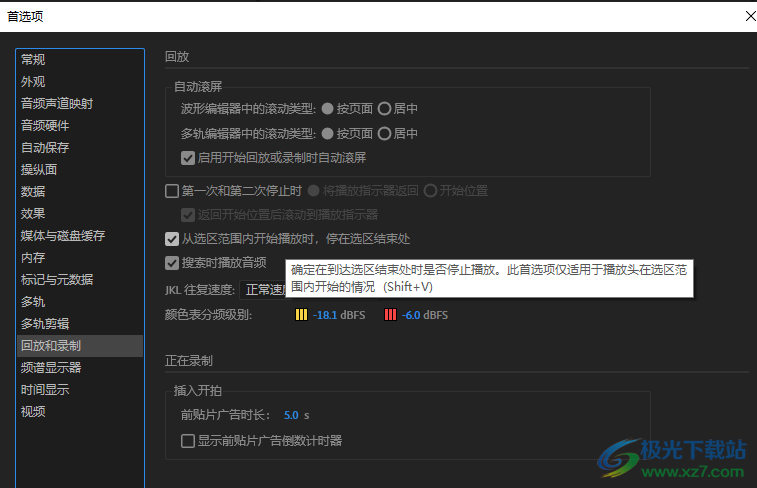Toggle 启用开始回放或录制时自动滚屏 checkbox
757x488 pixels.
188,157
